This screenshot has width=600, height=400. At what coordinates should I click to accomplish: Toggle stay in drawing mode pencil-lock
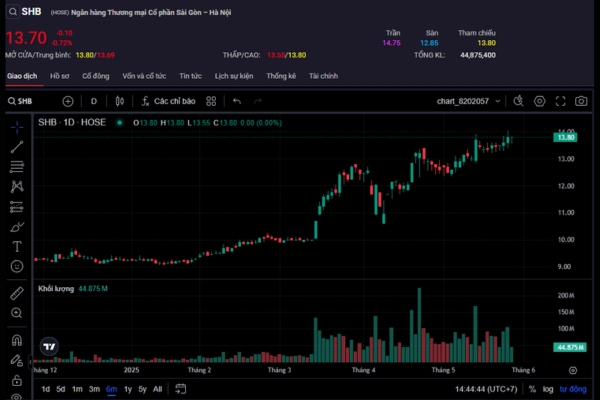click(17, 360)
